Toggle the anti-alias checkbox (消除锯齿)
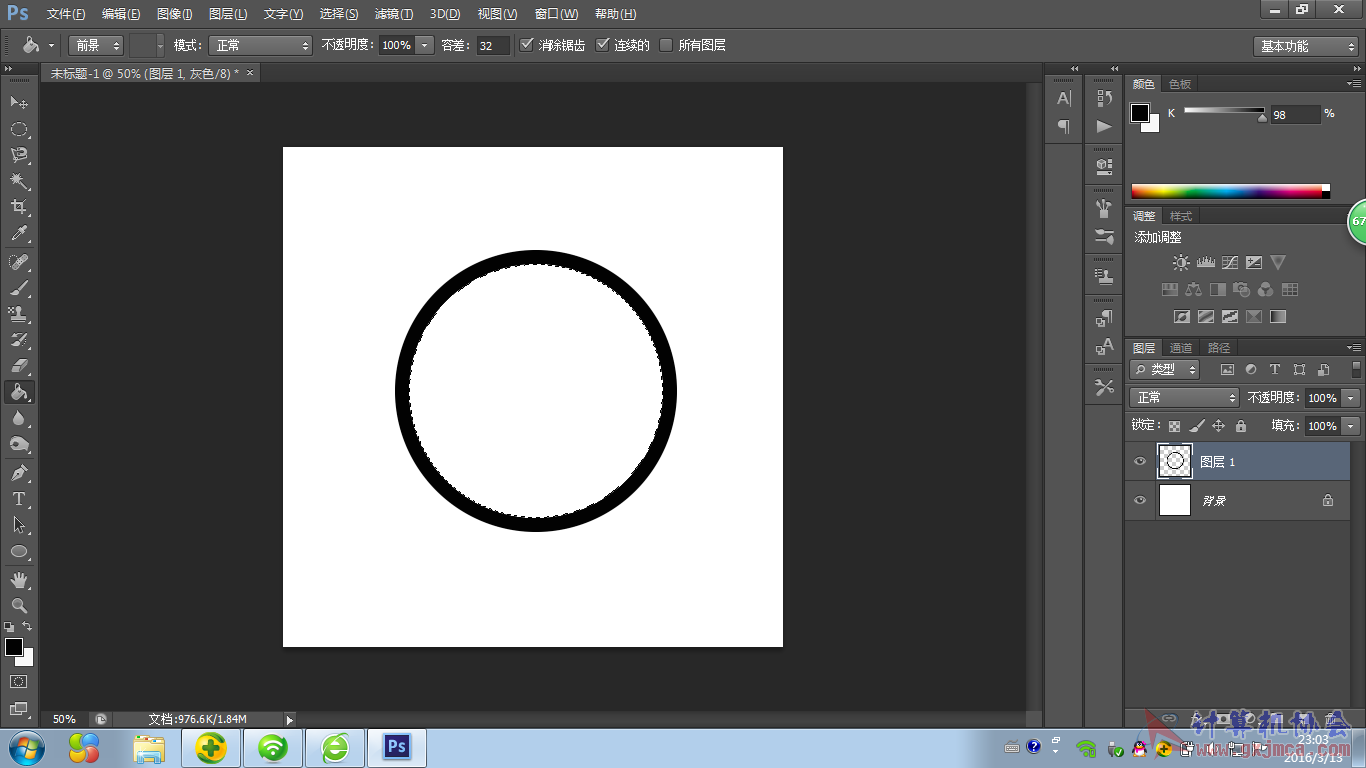The image size is (1366, 768). (x=527, y=45)
